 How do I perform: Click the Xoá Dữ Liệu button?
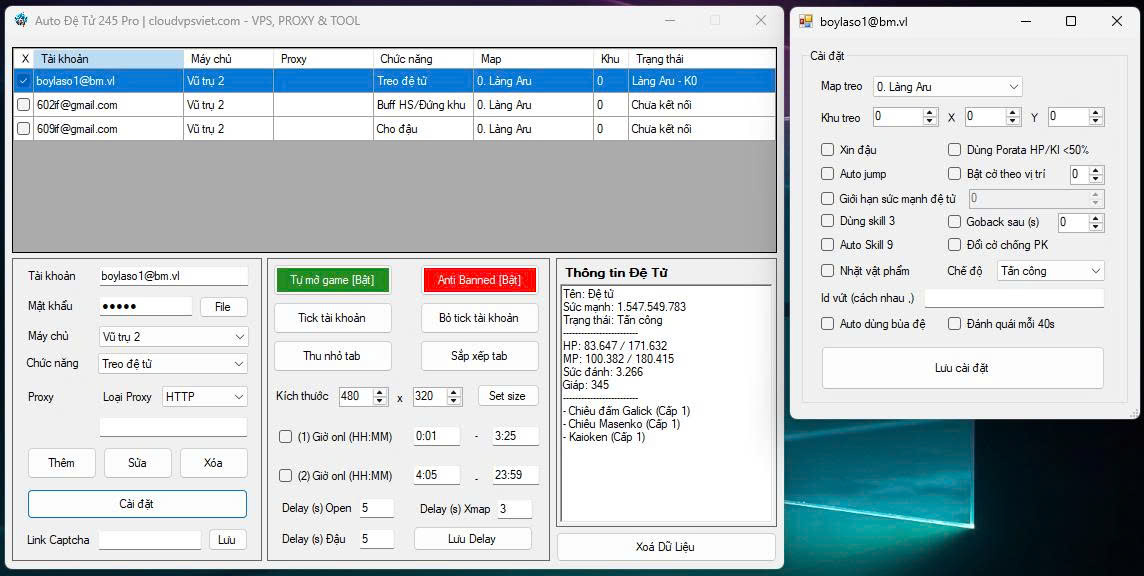pos(665,547)
